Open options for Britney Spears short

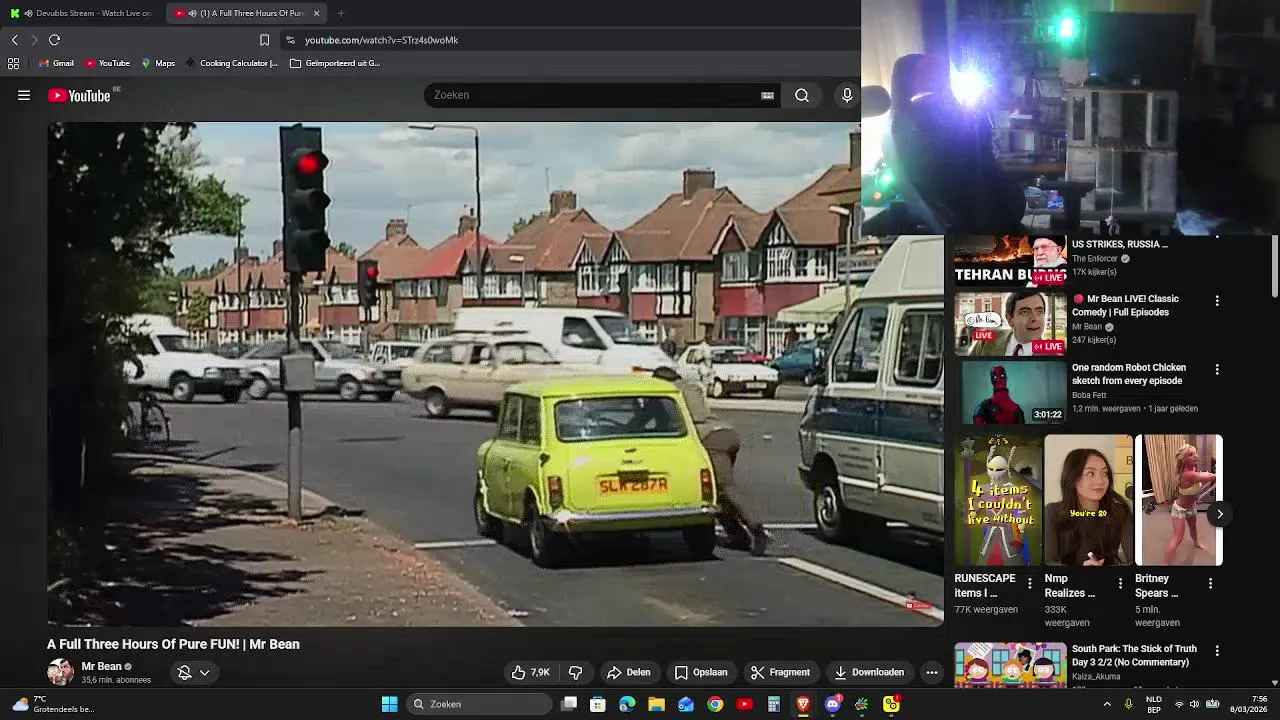tap(1210, 583)
